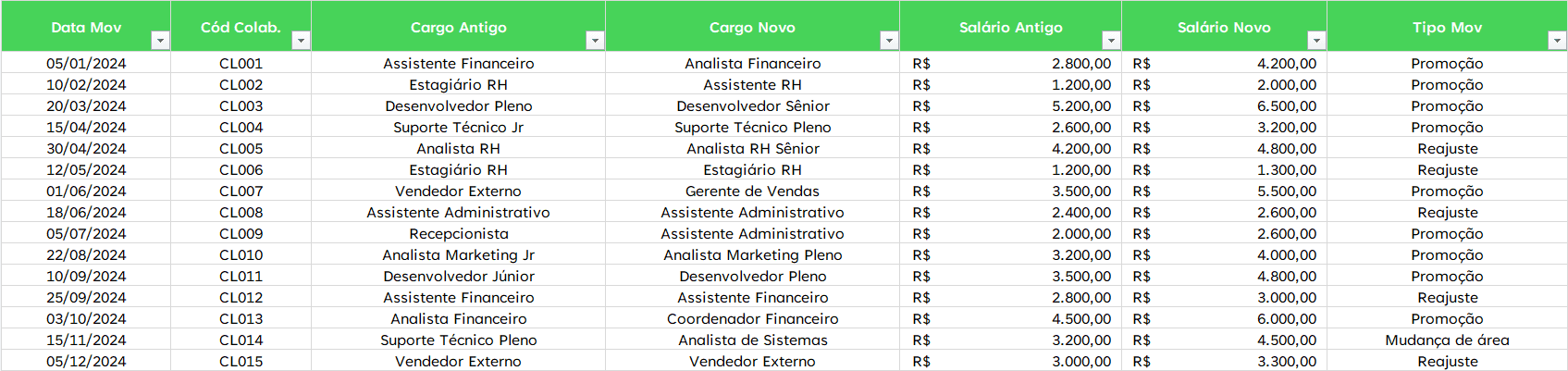Click collaborator code CL007
Image resolution: width=1568 pixels, height=371 pixels.
click(241, 192)
